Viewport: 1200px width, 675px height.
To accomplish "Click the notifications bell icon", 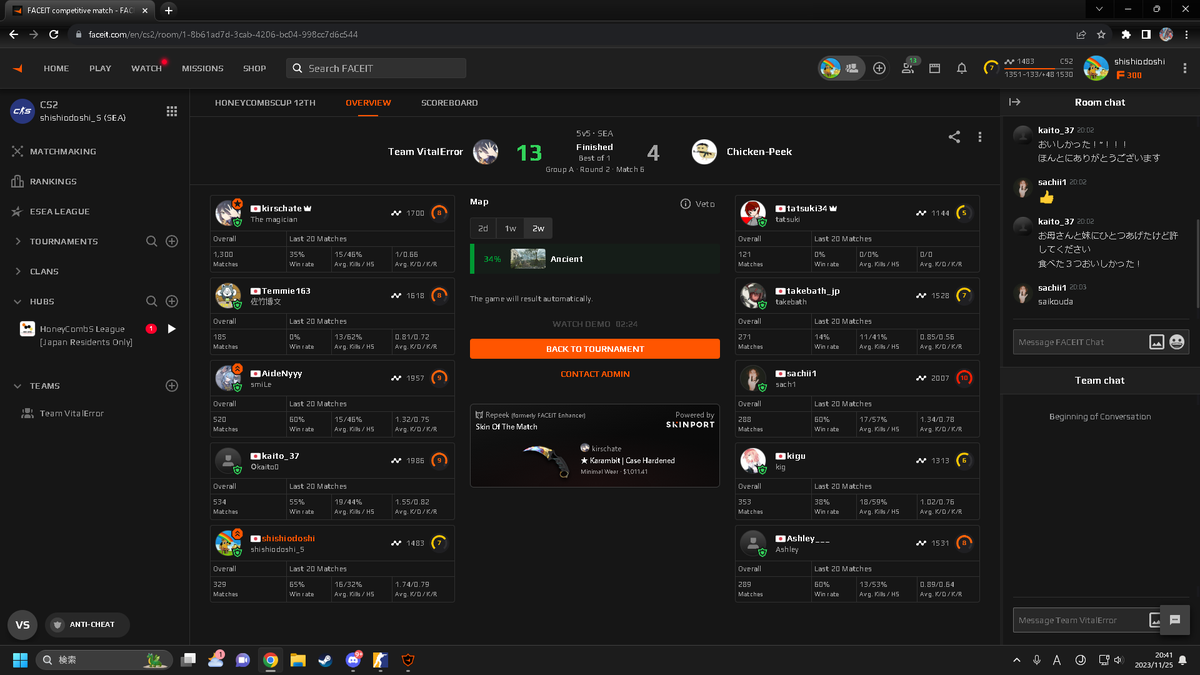I will [962, 68].
